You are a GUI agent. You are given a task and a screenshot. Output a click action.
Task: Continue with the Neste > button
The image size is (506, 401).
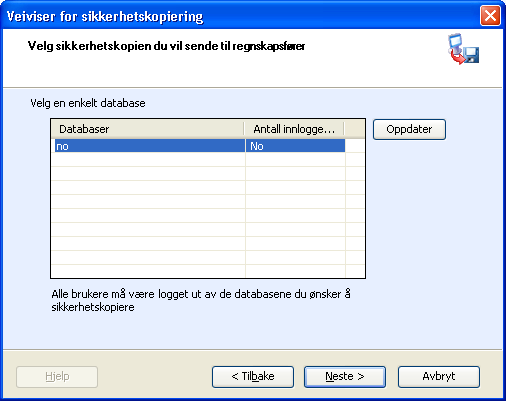[345, 377]
